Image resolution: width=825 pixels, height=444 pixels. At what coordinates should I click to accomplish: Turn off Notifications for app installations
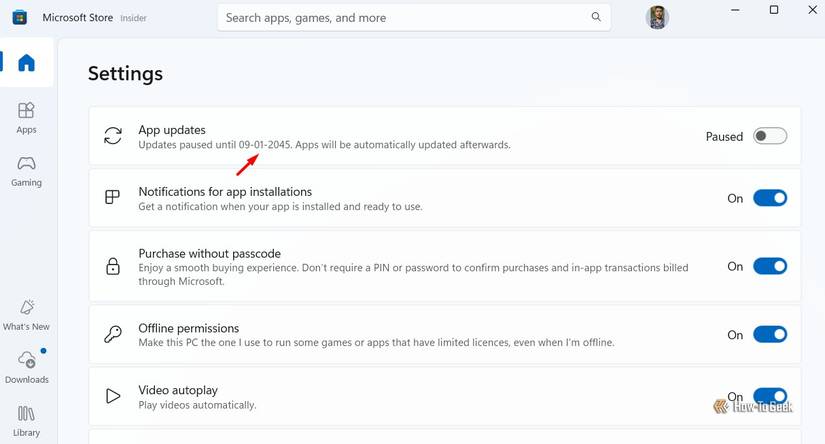tap(770, 198)
